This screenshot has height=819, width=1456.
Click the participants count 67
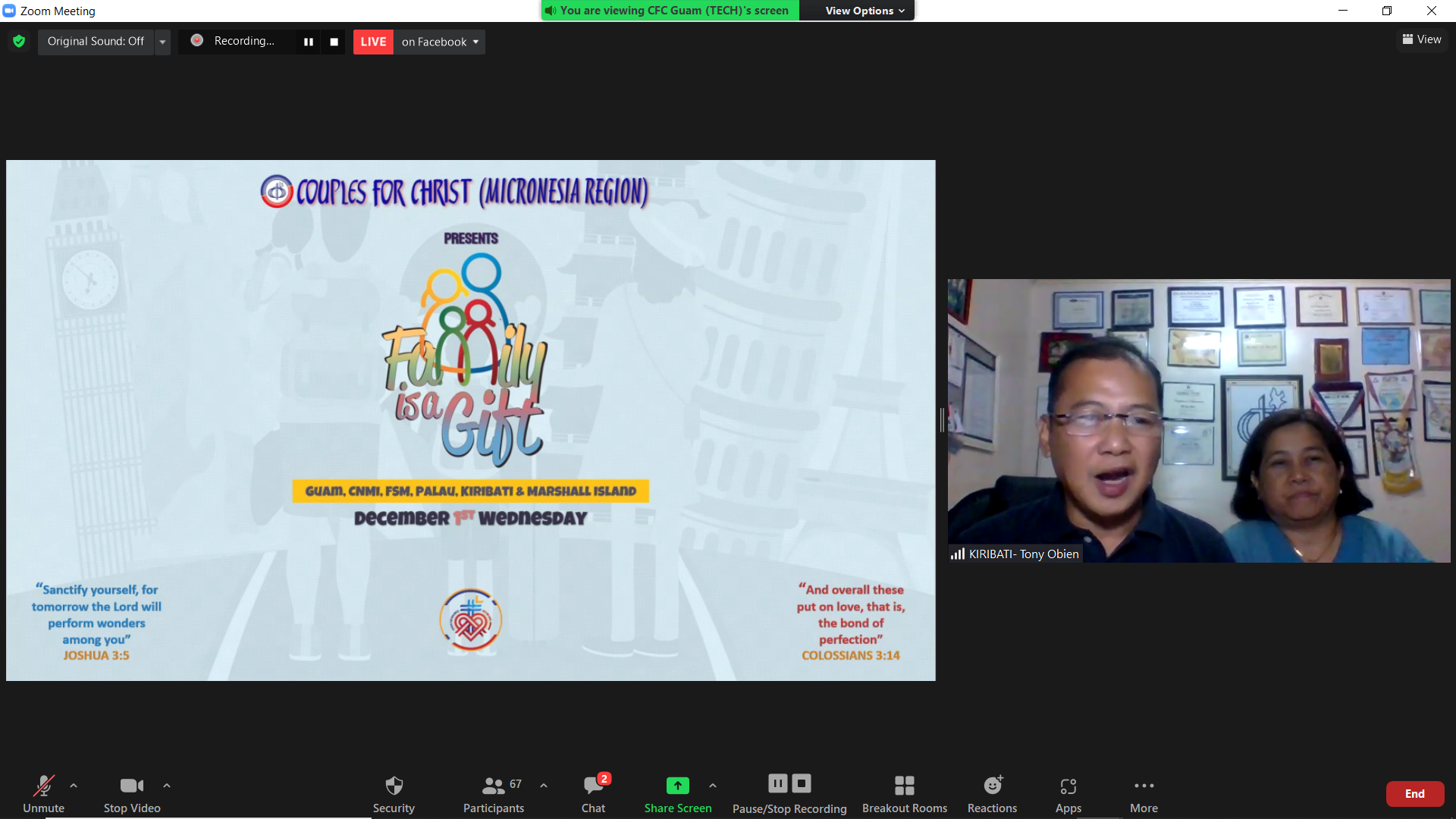coord(516,784)
